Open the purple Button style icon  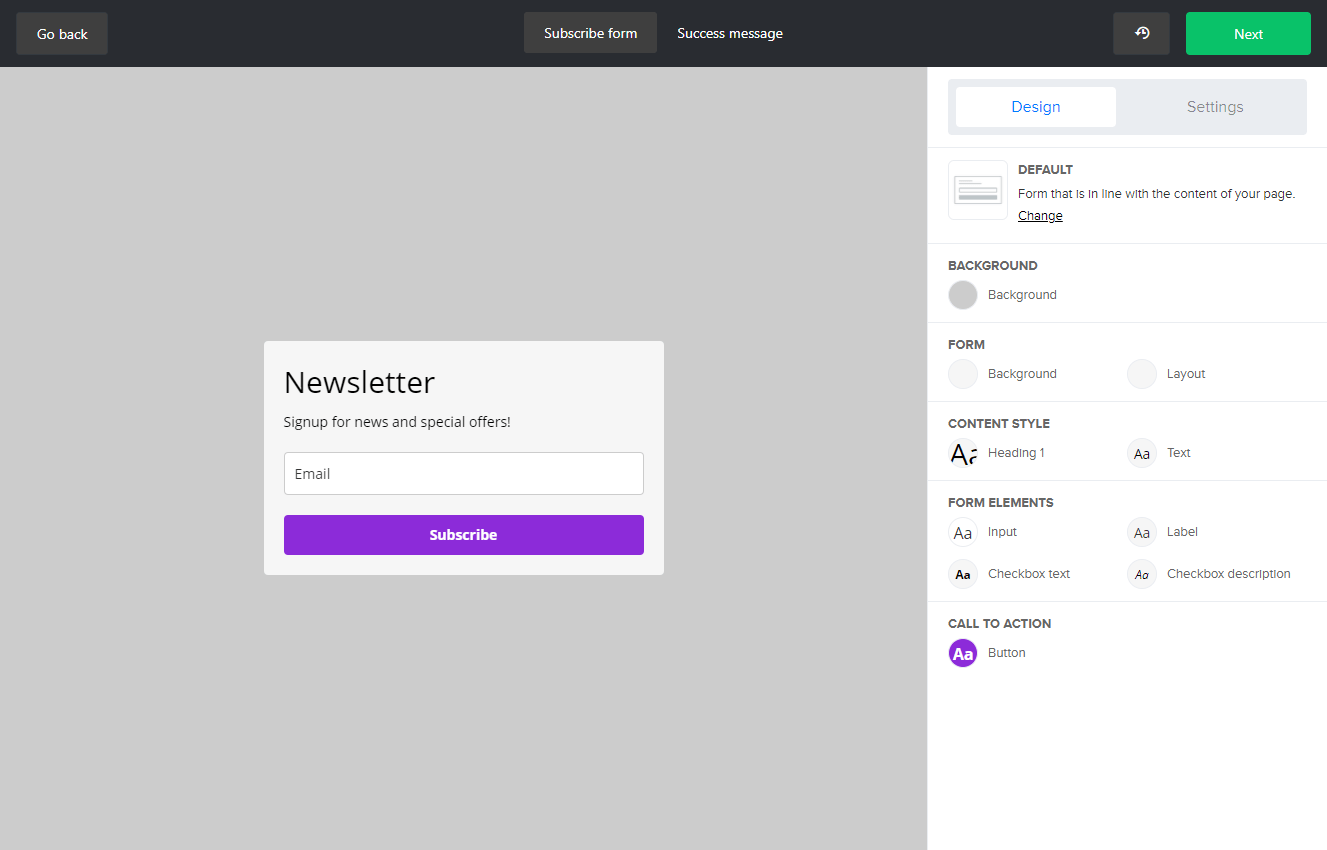(963, 653)
